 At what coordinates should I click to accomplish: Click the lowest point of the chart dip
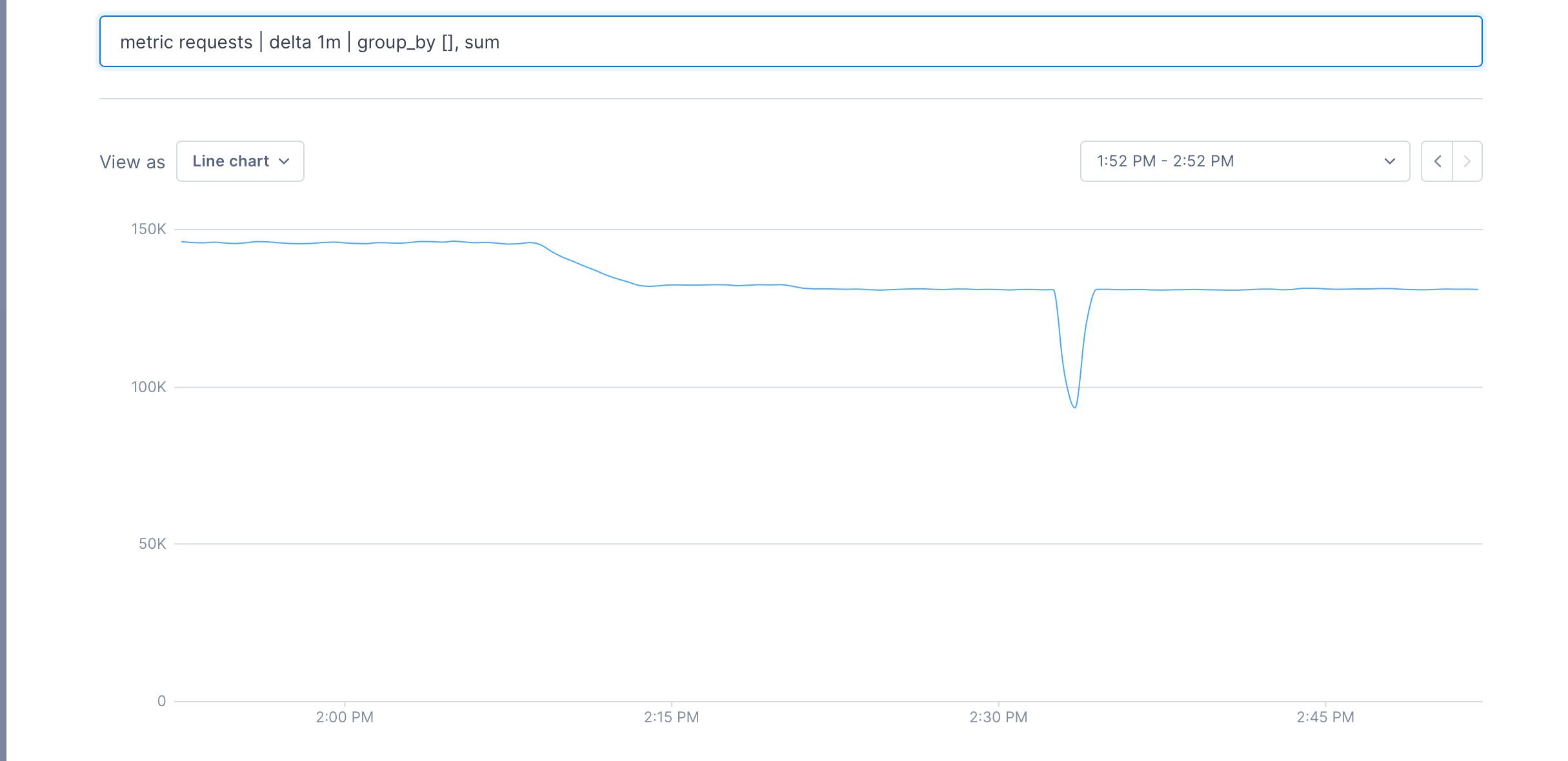pyautogui.click(x=1075, y=407)
